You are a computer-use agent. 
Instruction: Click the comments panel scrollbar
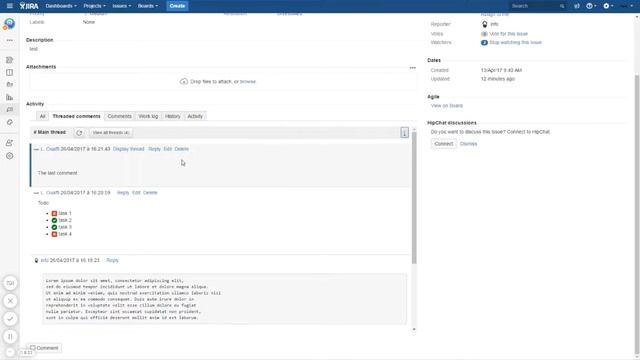point(414,198)
